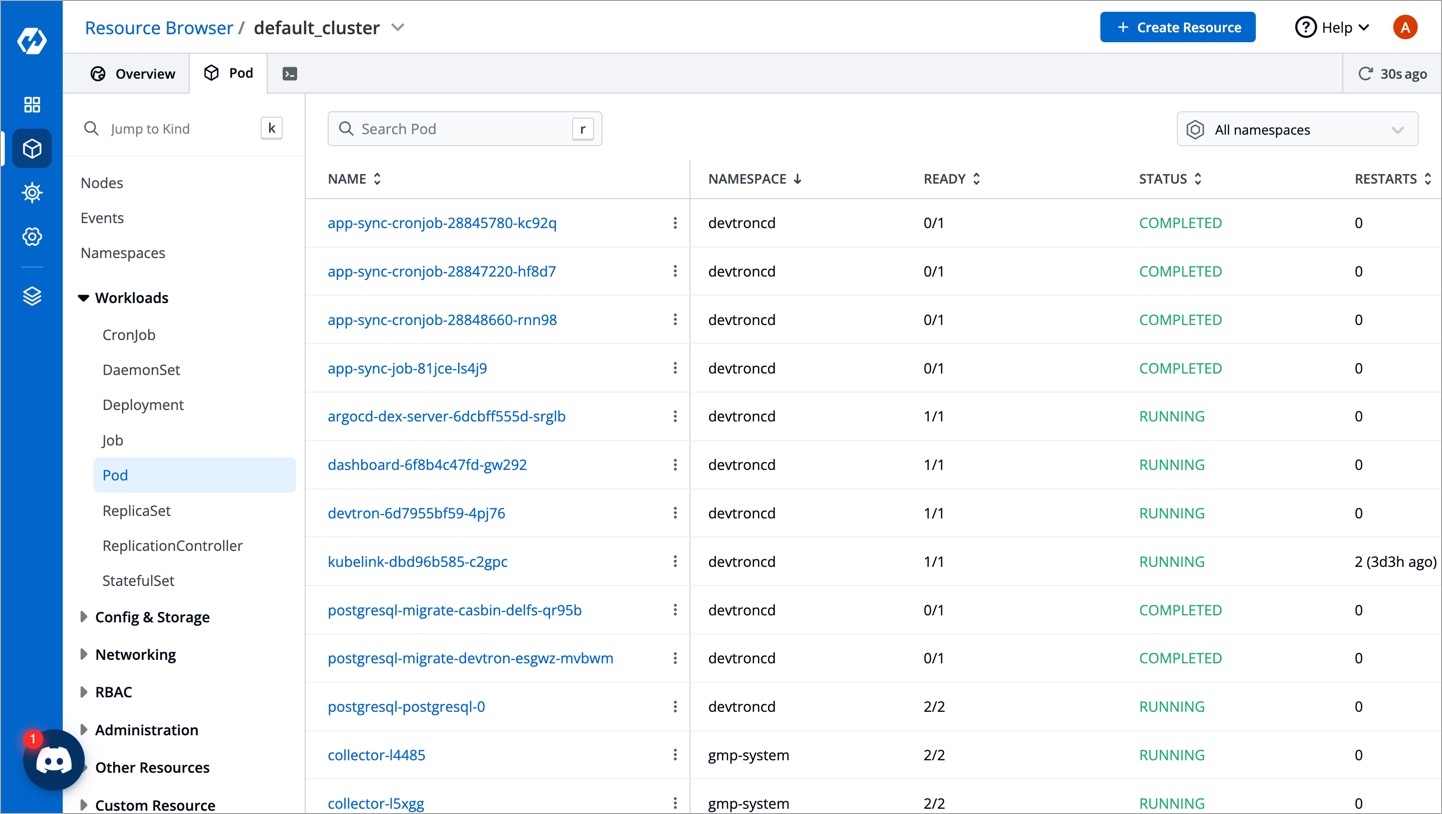Open the Resource Browser cube icon

coord(32,149)
